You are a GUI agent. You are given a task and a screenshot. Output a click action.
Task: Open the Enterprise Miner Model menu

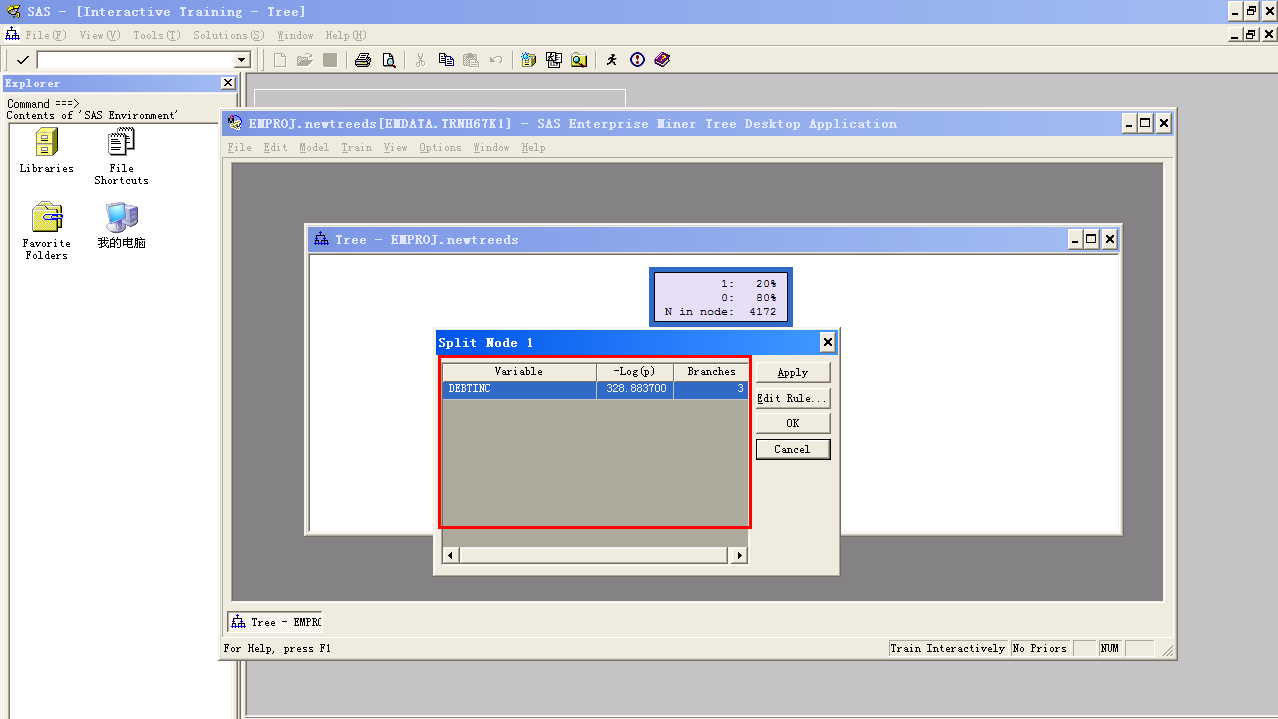click(314, 147)
